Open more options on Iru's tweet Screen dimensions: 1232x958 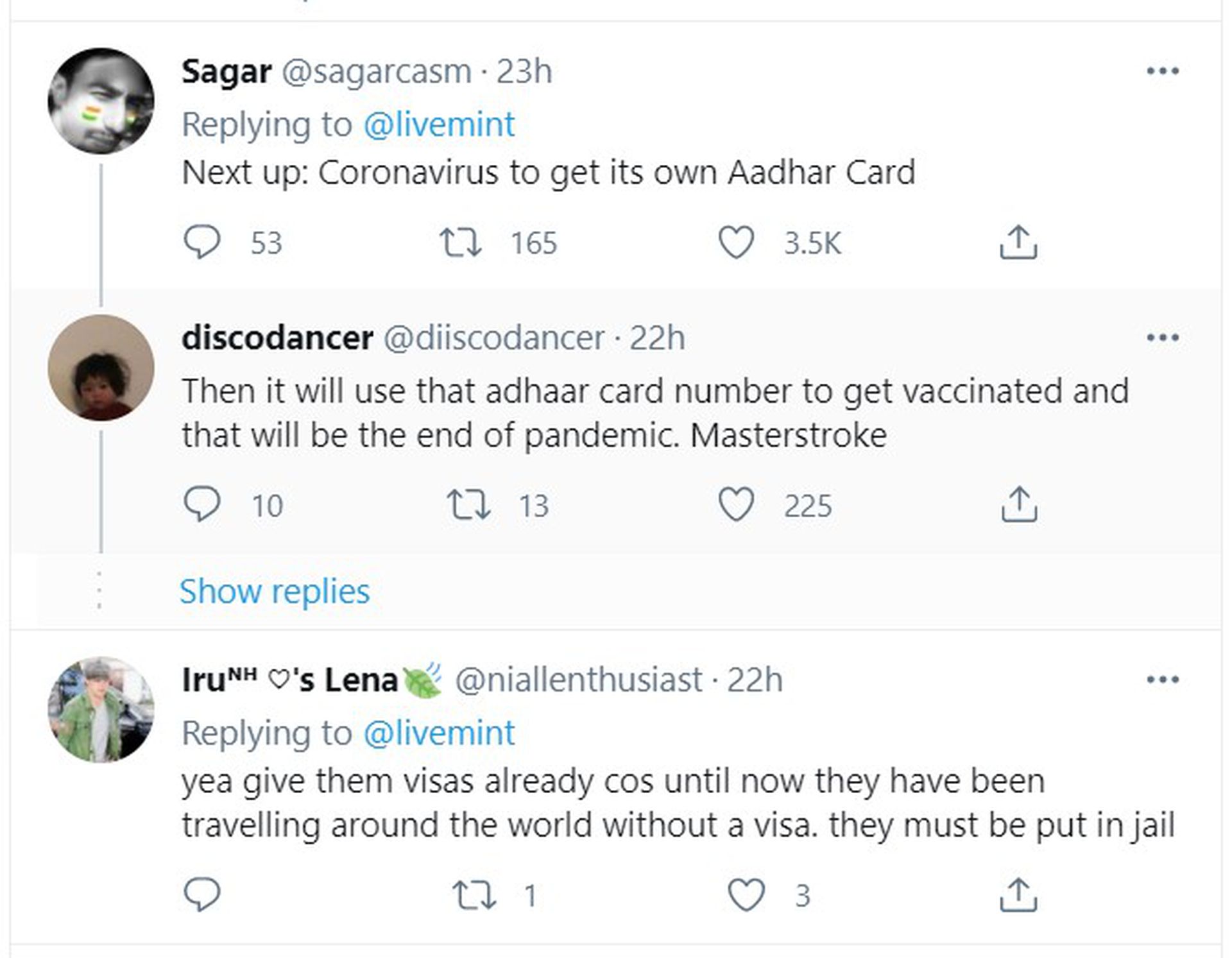(1163, 680)
